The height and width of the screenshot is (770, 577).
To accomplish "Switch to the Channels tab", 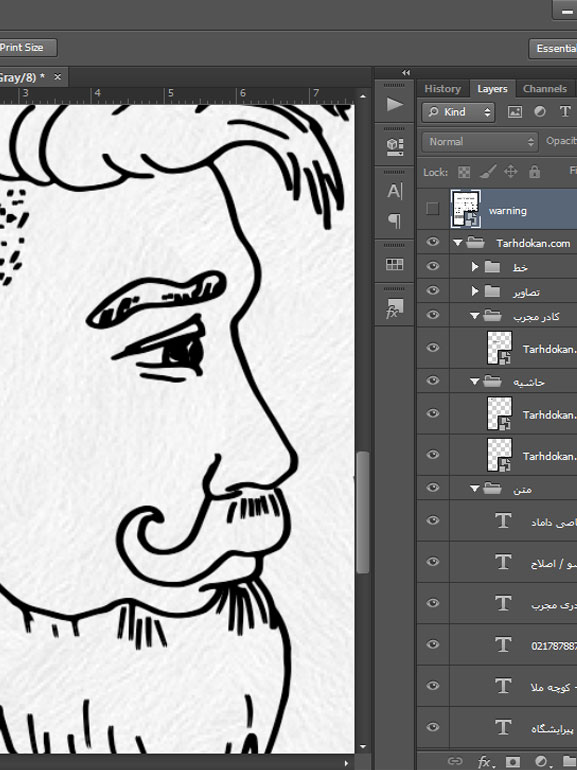I will pos(545,89).
